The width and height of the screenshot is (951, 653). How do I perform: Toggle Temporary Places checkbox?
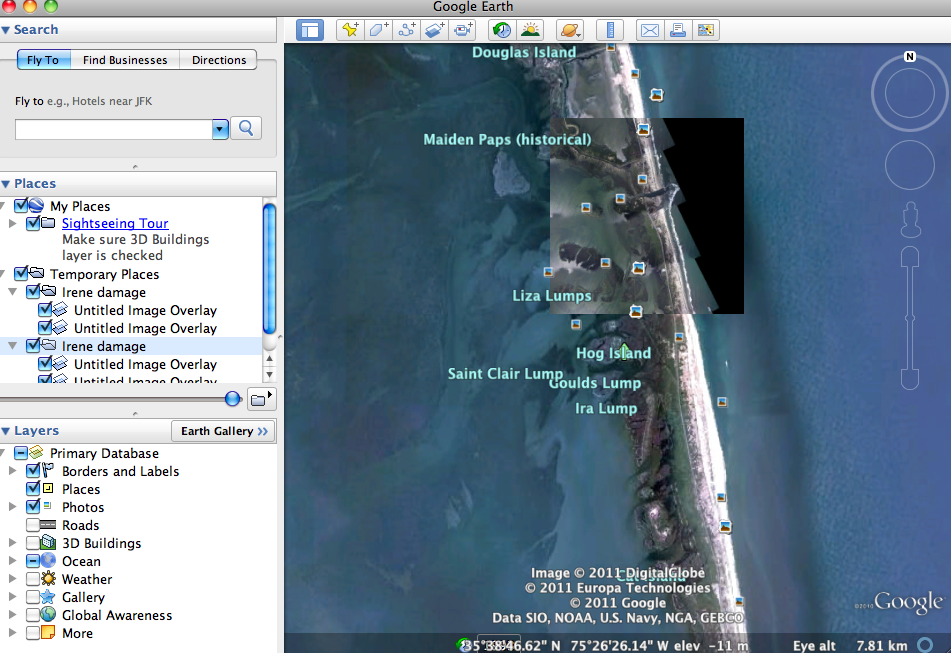pyautogui.click(x=21, y=274)
